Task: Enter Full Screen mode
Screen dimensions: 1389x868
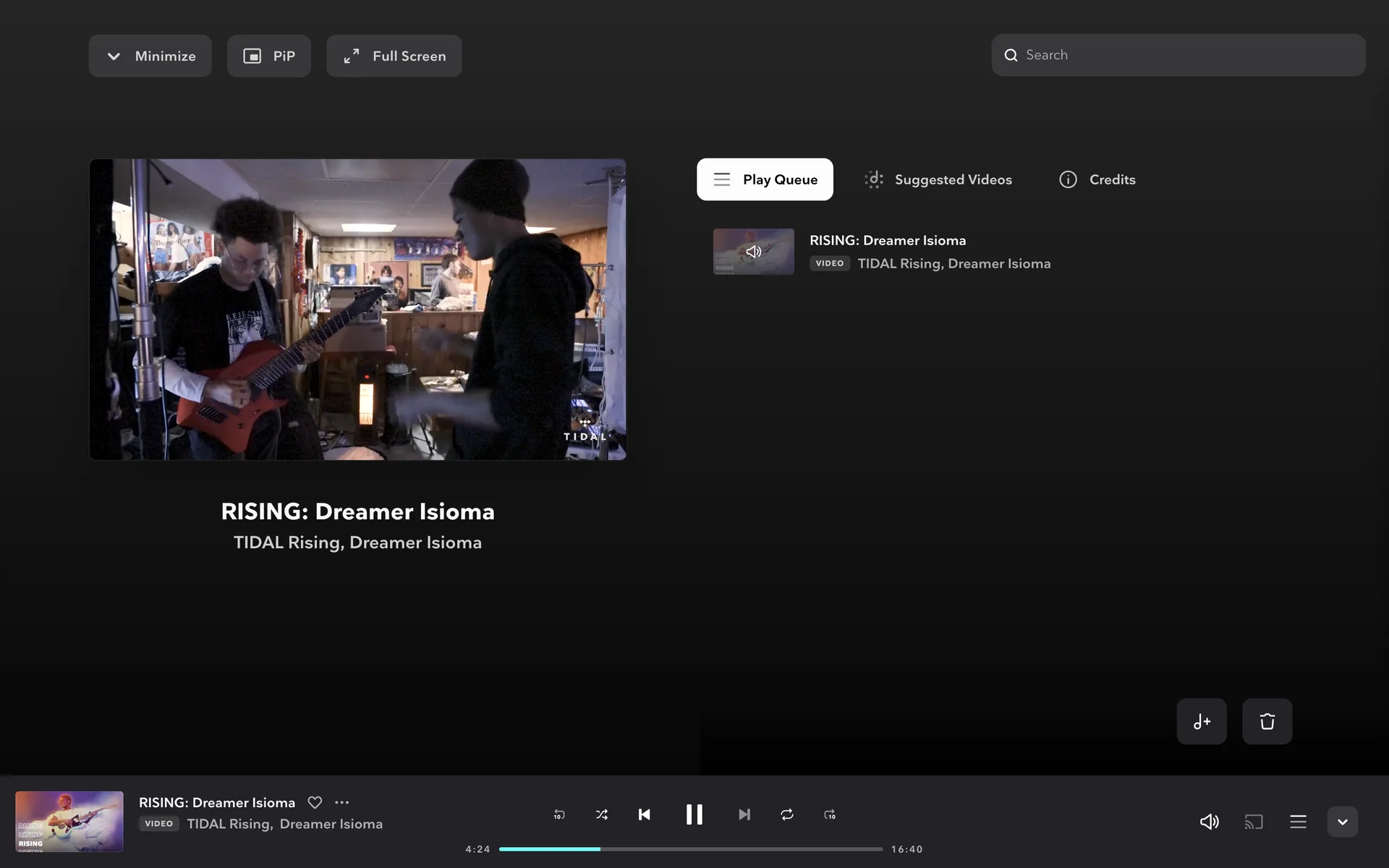Action: [394, 56]
